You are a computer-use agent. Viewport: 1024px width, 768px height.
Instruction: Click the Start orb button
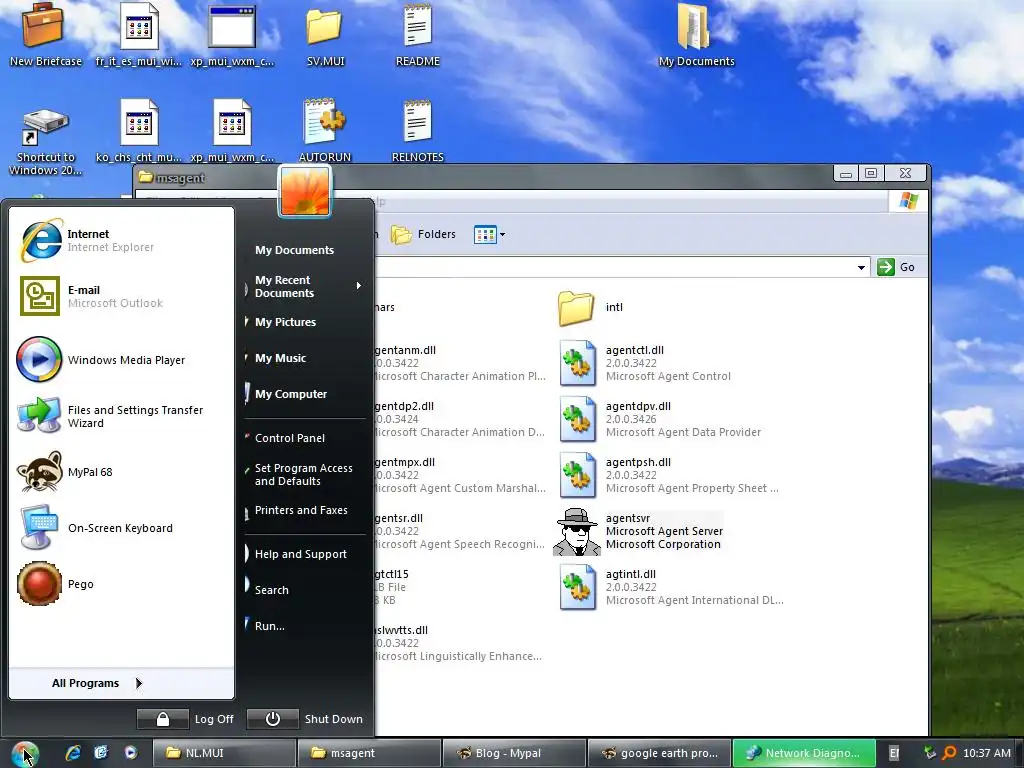[25, 753]
